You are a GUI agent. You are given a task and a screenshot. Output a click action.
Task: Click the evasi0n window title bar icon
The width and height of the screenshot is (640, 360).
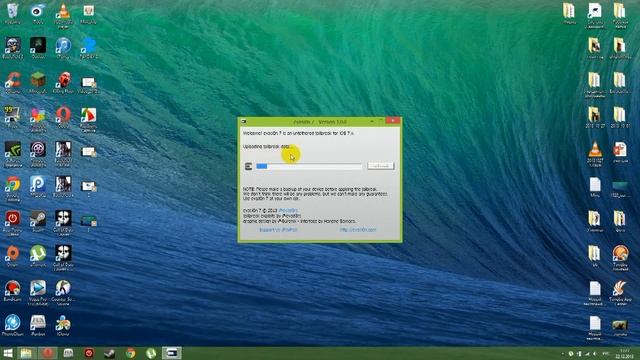click(244, 121)
